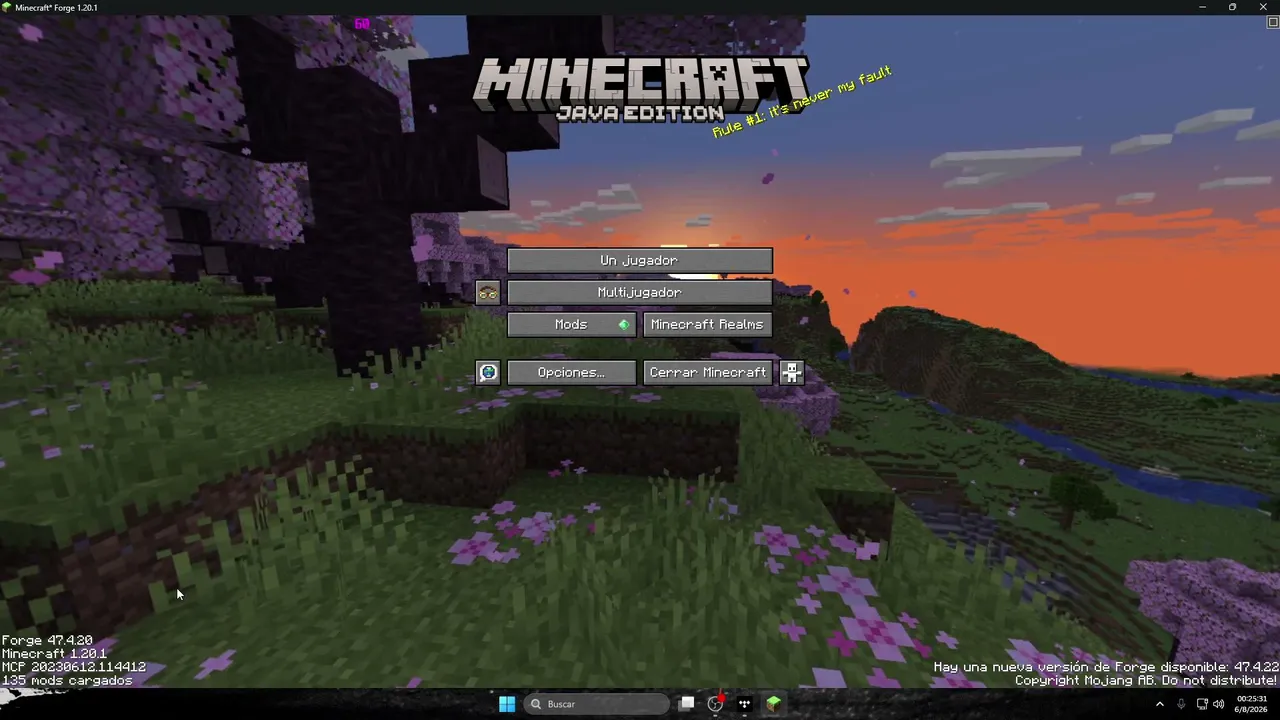This screenshot has width=1280, height=720.
Task: Click the microphone icon in the system tray
Action: (x=1181, y=704)
